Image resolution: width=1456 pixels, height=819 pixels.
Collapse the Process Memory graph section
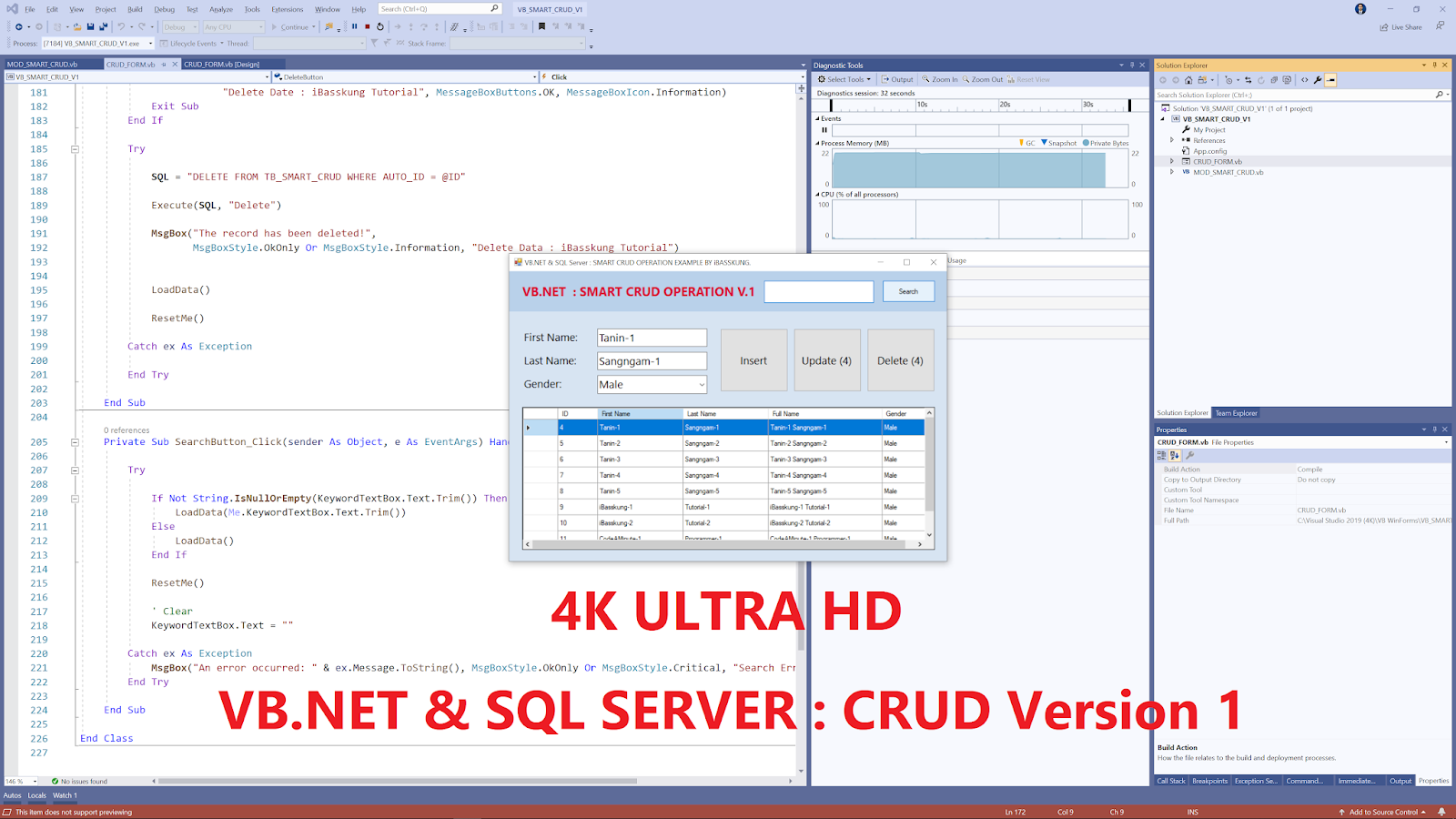click(817, 143)
